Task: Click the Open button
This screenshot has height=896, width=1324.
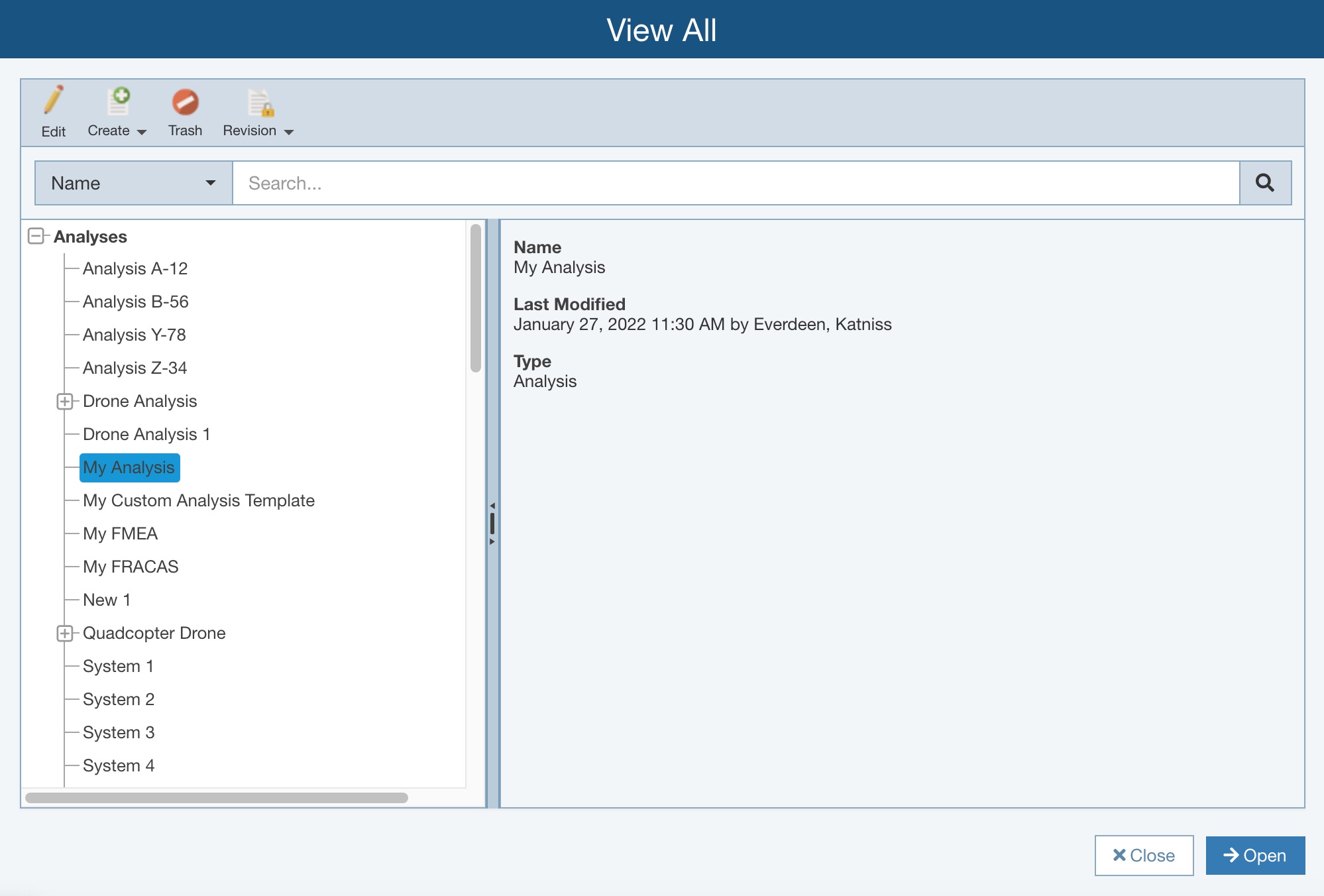Action: (1254, 855)
